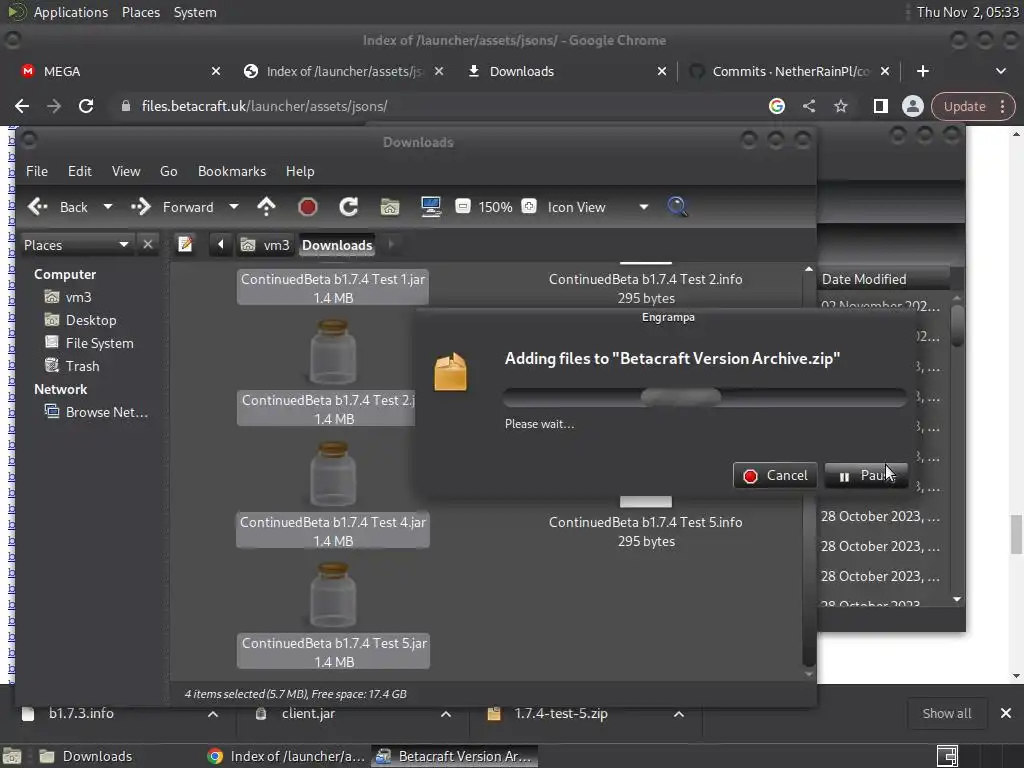Open the Bookmarks menu
Image resolution: width=1024 pixels, height=768 pixels.
tap(232, 171)
